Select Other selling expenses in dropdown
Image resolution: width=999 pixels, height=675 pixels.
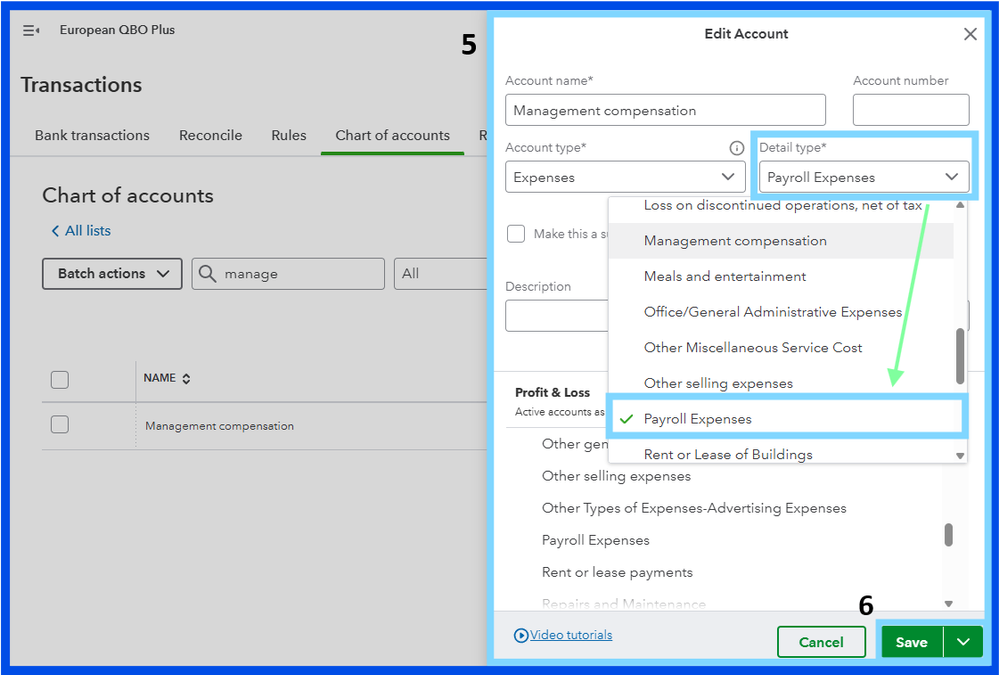[781, 384]
